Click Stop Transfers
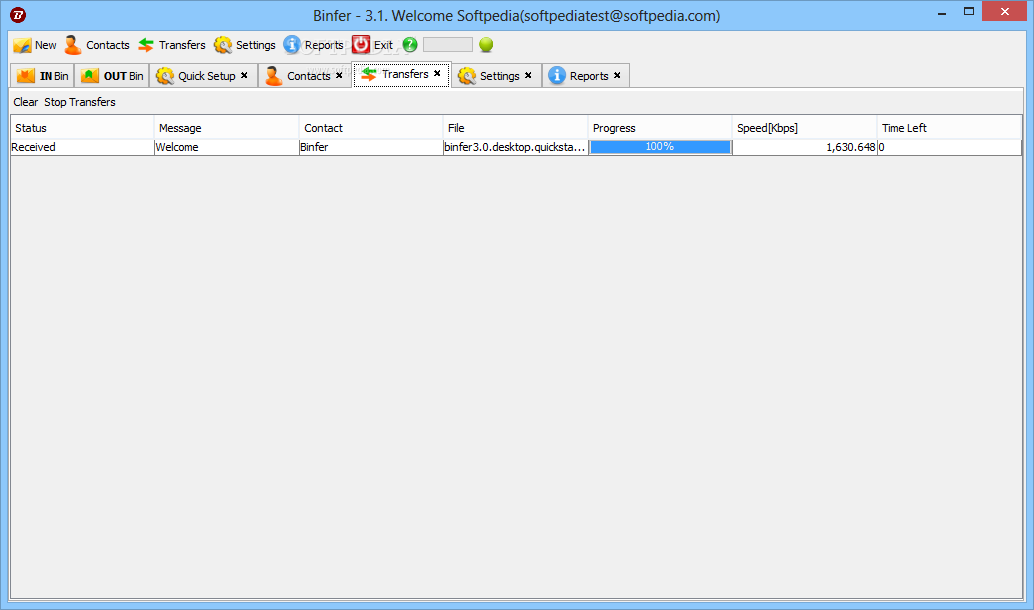Screen dimensions: 1034x610 click(80, 102)
